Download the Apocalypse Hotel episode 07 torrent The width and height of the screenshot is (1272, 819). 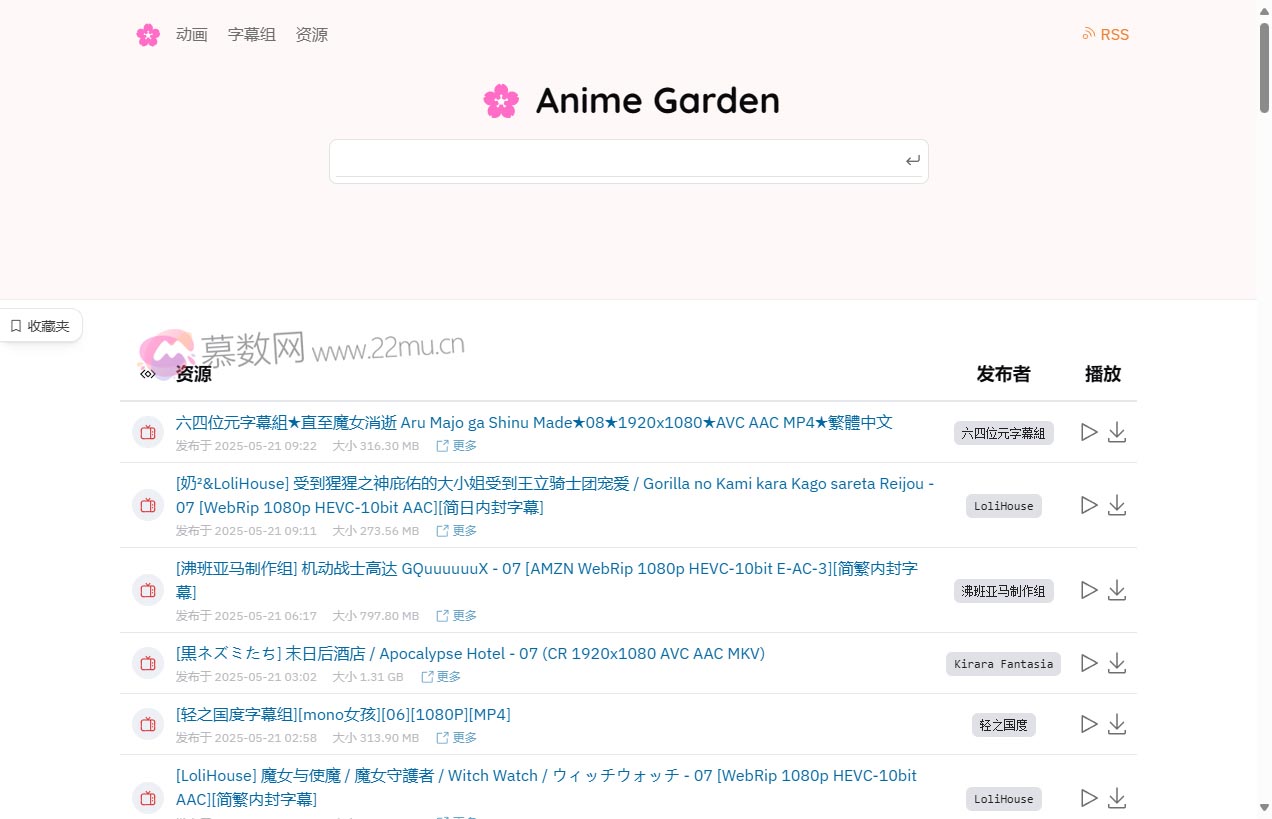pyautogui.click(x=1117, y=663)
